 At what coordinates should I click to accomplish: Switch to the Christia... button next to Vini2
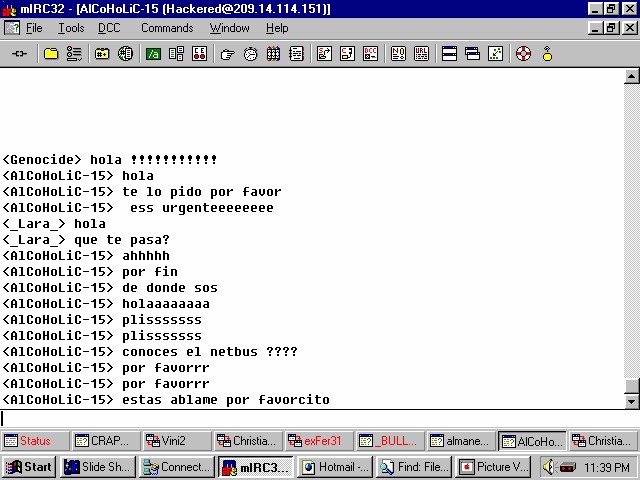tap(249, 441)
